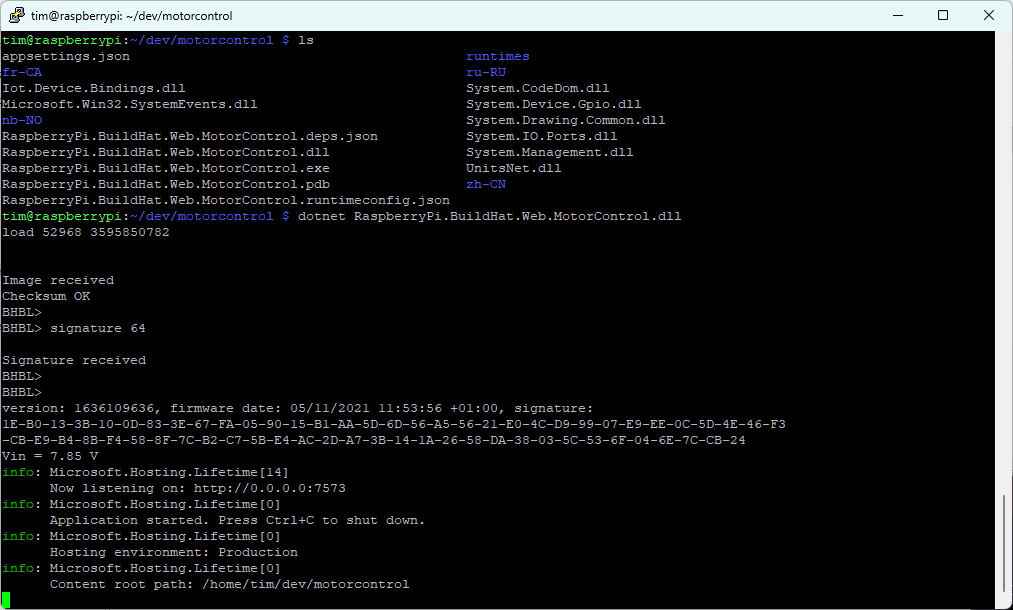Click the dotnet RaspberryPi.BuildHat.Web.MotorControl.dll command
Image resolution: width=1013 pixels, height=610 pixels.
pyautogui.click(x=490, y=216)
